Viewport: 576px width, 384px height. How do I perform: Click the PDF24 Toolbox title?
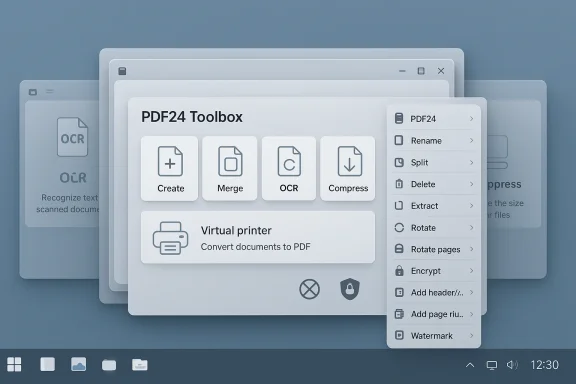[192, 117]
